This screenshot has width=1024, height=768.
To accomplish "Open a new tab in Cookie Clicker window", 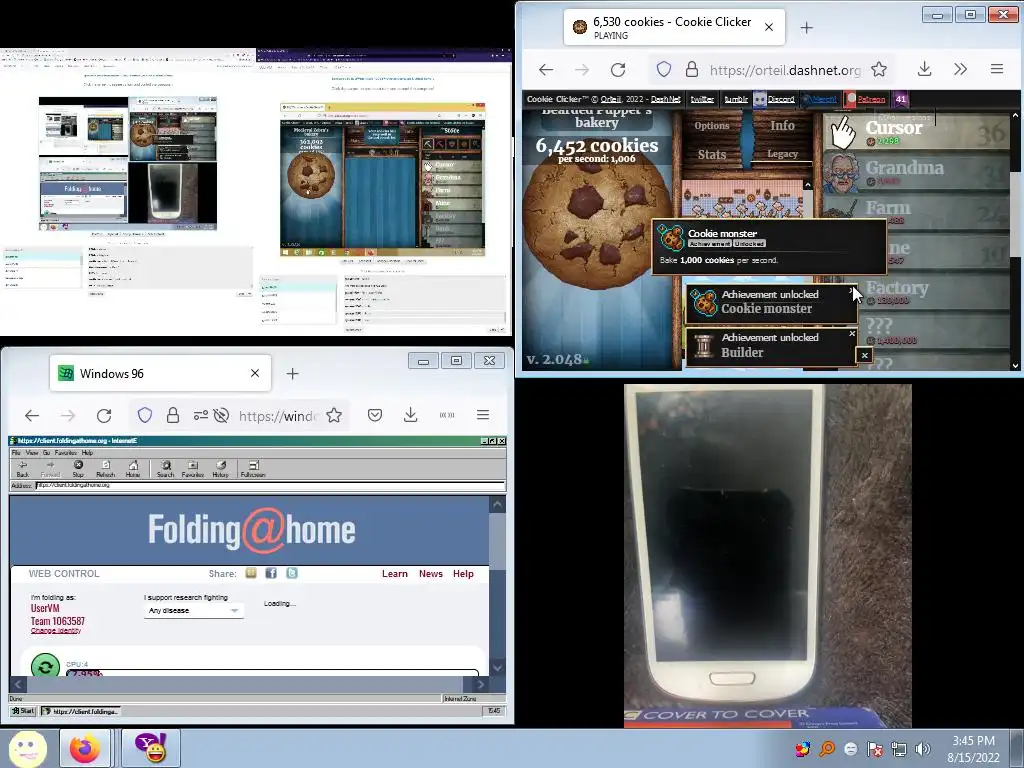I will 807,27.
